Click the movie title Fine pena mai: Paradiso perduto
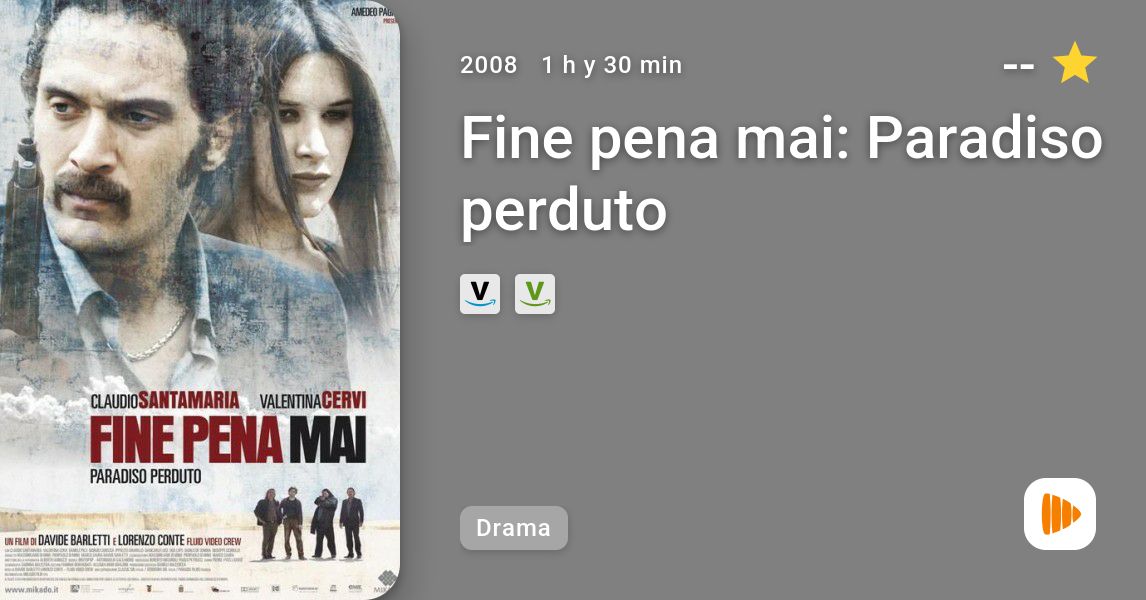 coord(781,173)
